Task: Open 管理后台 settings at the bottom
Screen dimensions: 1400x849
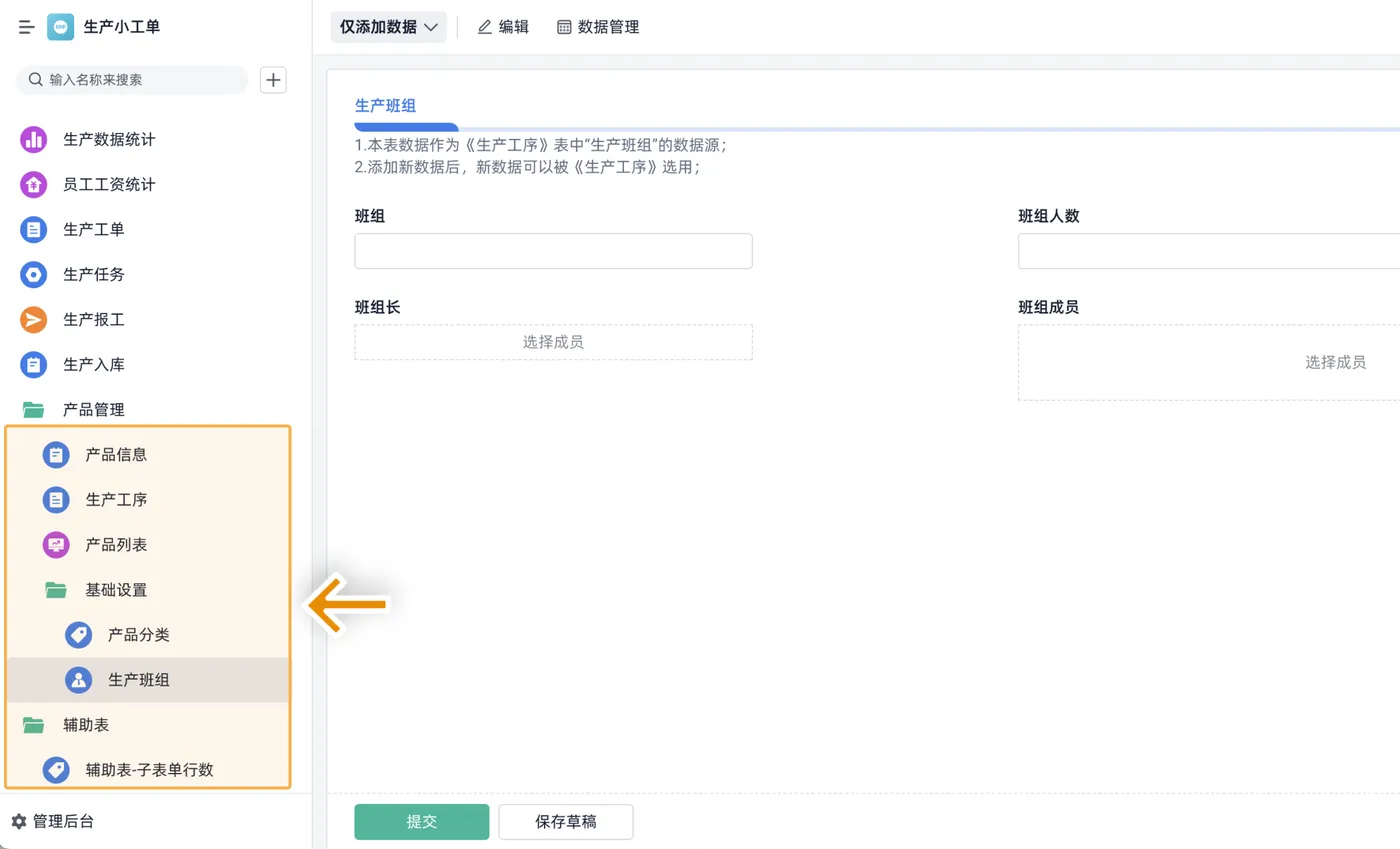Action: pos(53,822)
